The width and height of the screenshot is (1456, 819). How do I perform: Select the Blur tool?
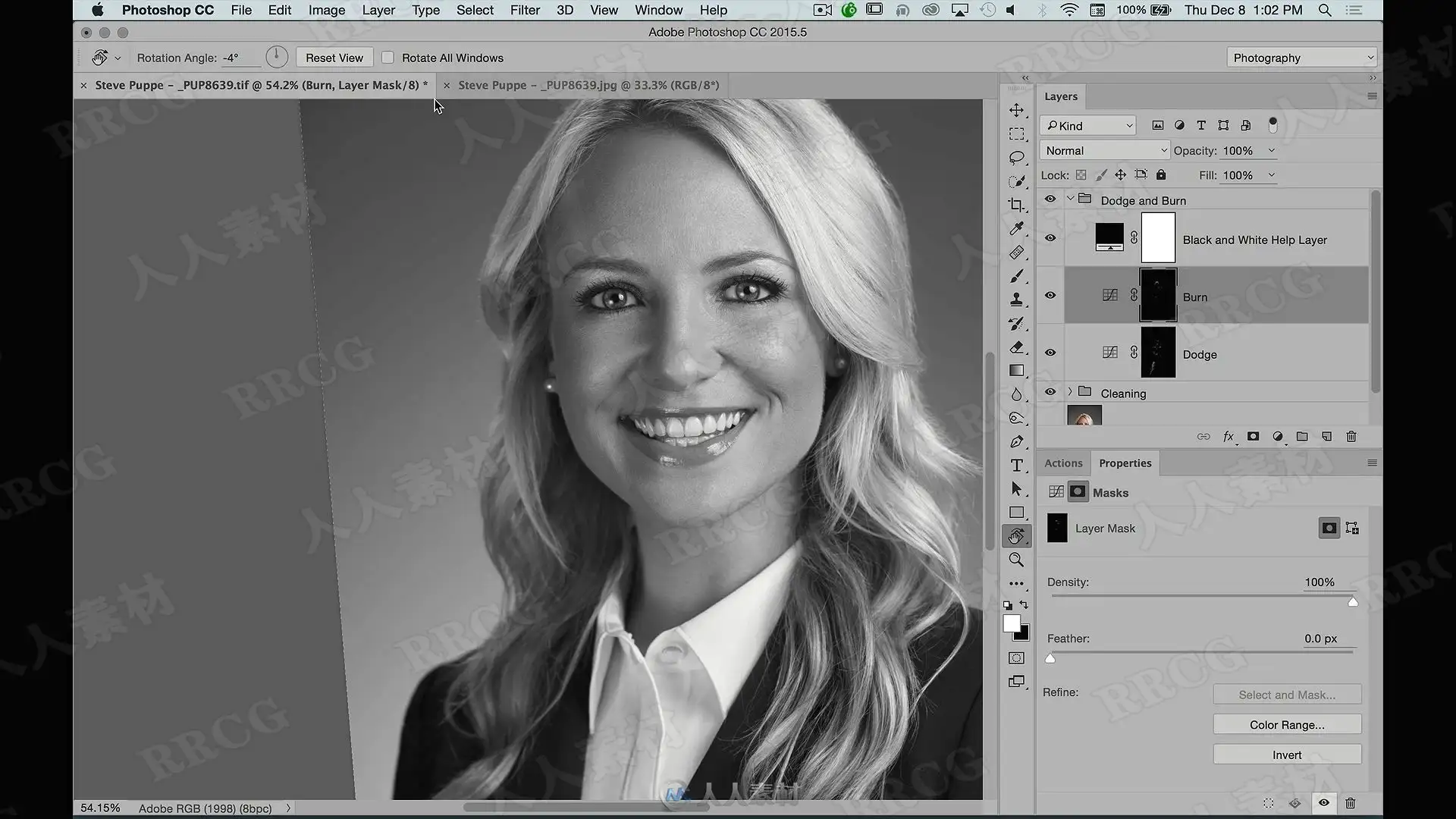(x=1016, y=394)
